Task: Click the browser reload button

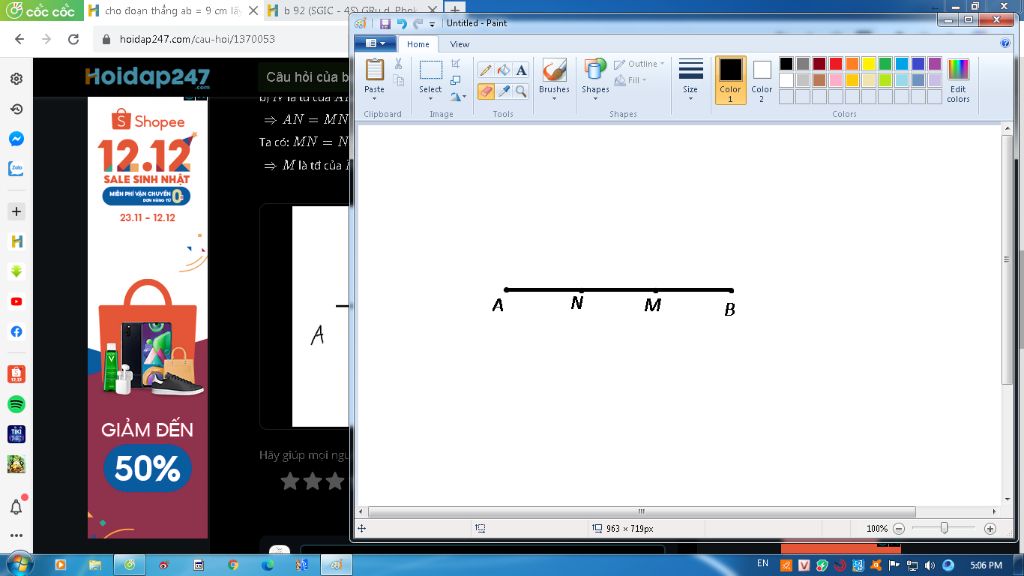Action: 73,39
